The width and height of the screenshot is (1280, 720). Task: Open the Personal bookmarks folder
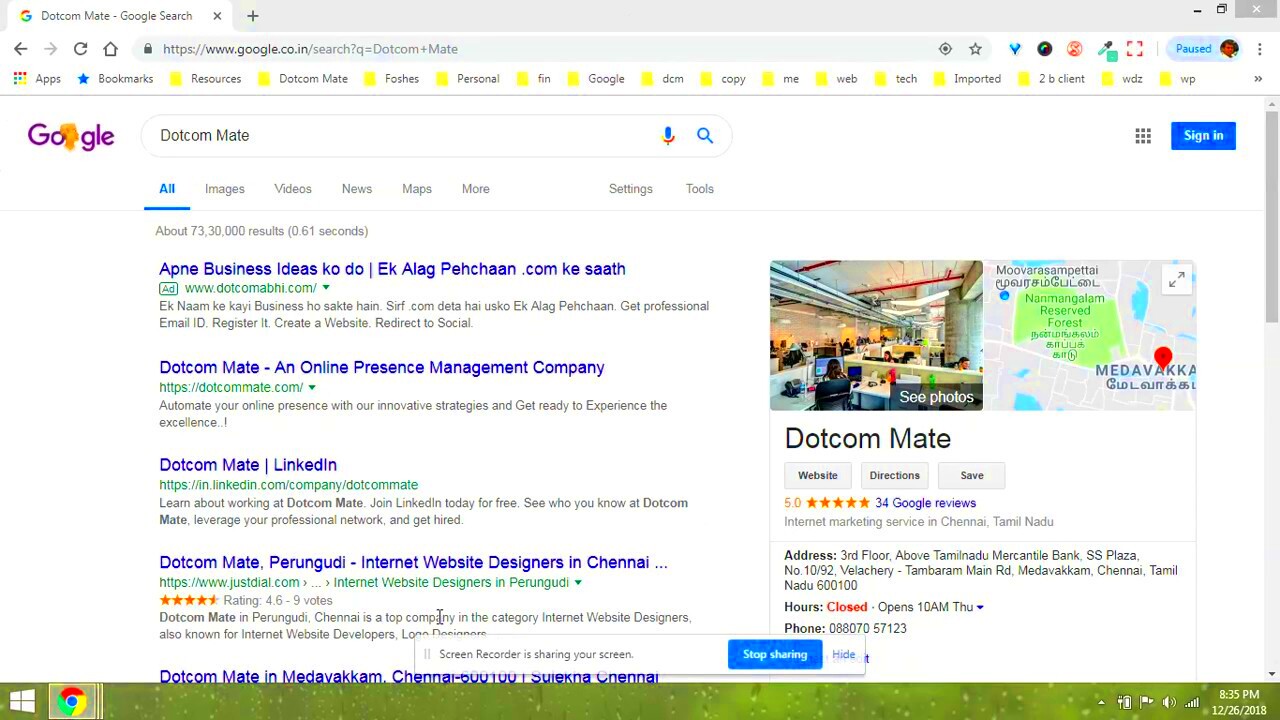467,78
